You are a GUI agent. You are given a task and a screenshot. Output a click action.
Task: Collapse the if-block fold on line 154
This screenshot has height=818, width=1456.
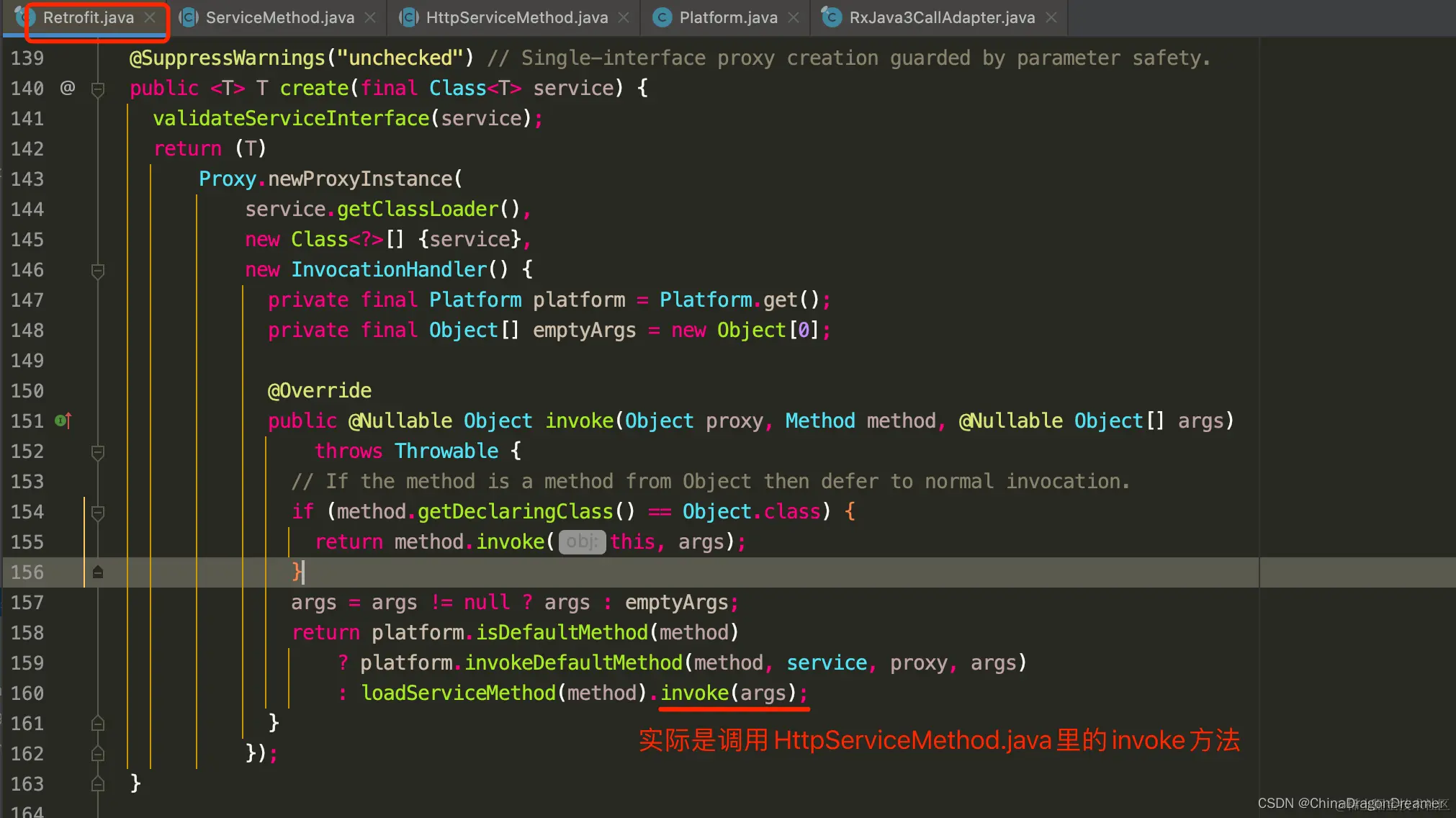pyautogui.click(x=98, y=512)
